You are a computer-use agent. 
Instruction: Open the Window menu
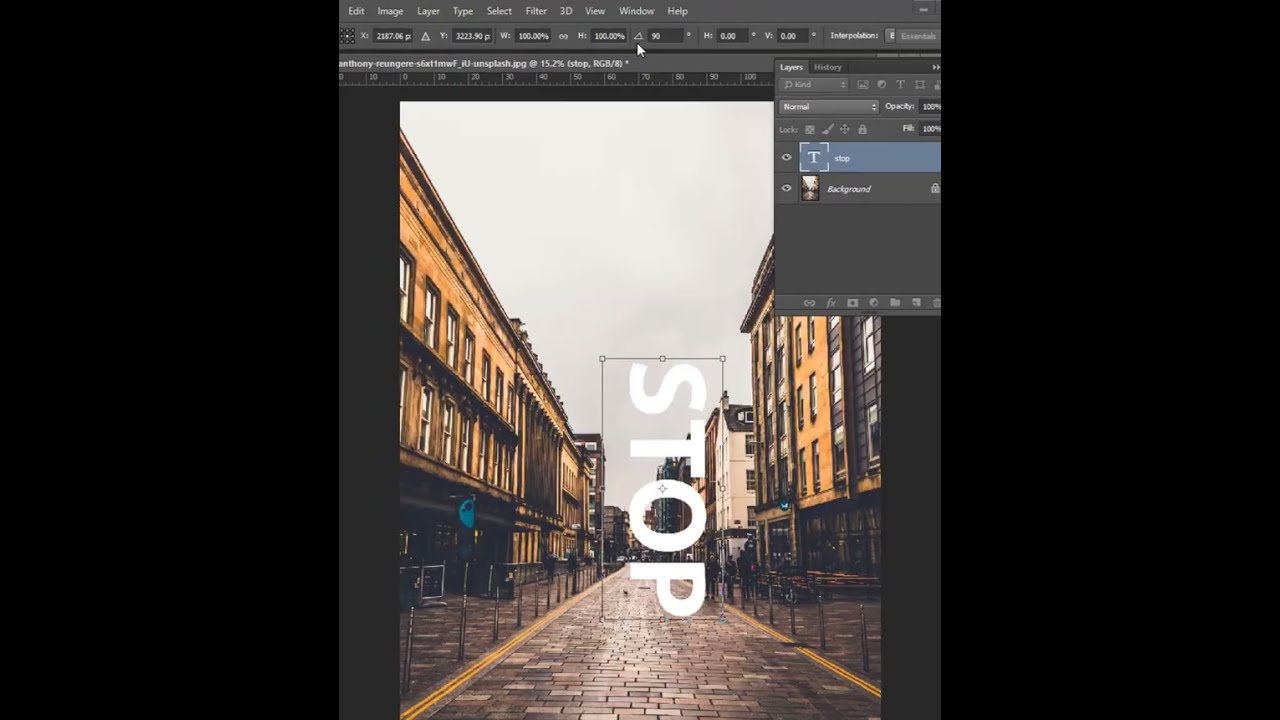click(636, 11)
